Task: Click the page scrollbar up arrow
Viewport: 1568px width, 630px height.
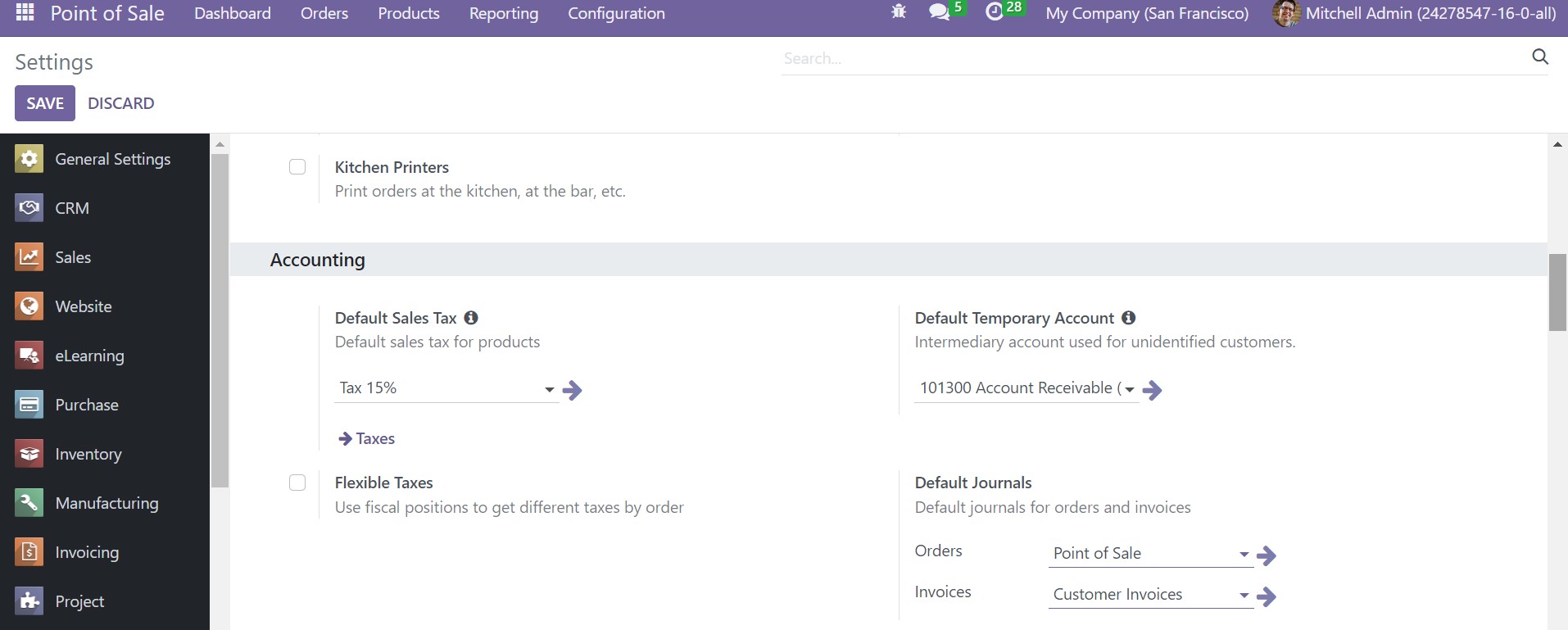Action: (1557, 144)
